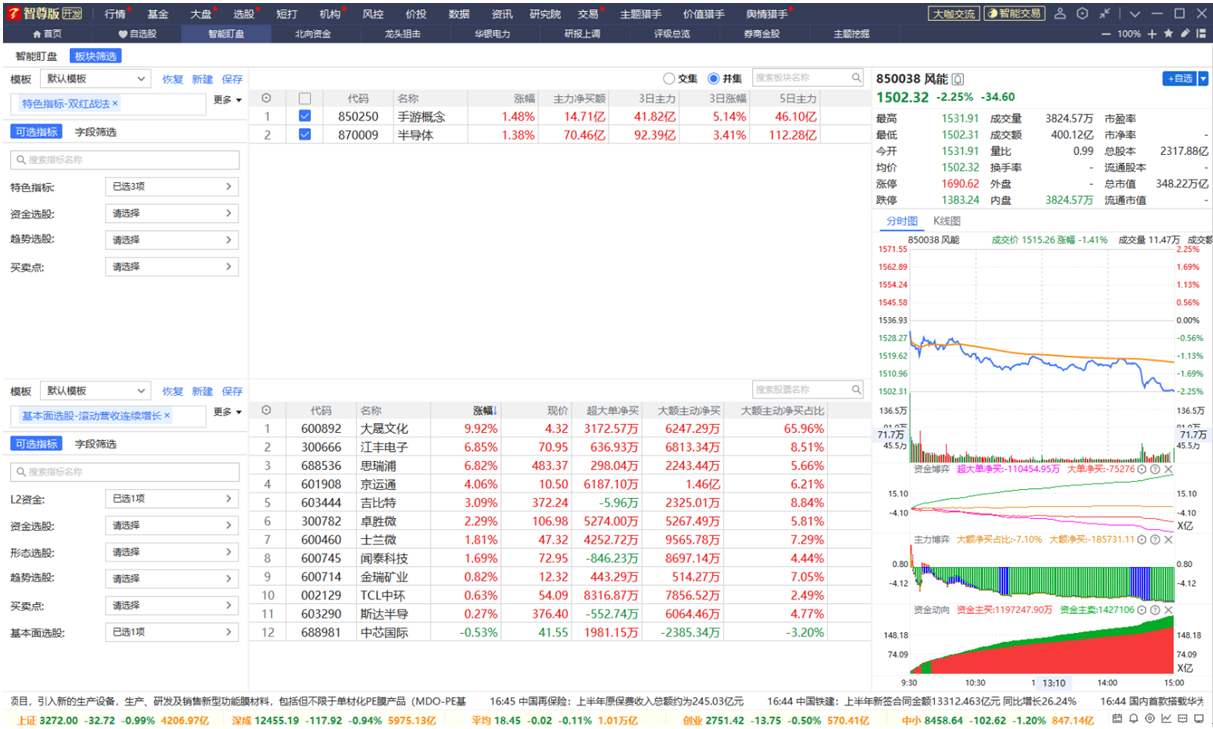This screenshot has width=1213, height=729.
Task: Open the user account icon in title bar
Action: tap(1060, 13)
